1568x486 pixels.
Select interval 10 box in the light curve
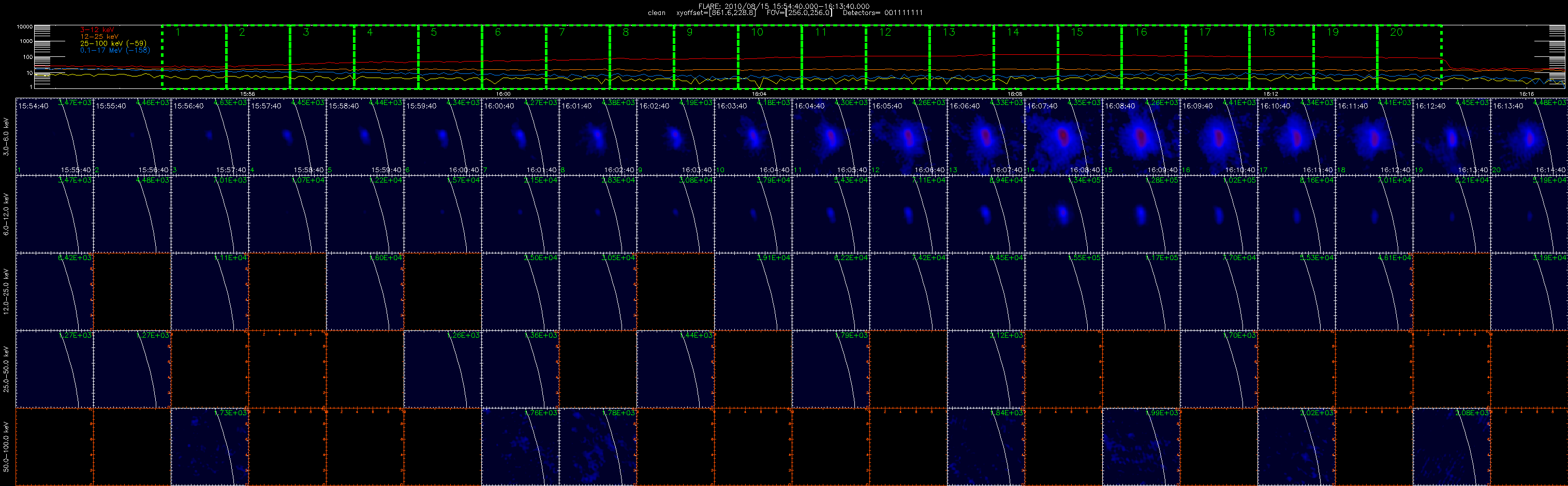(770, 57)
